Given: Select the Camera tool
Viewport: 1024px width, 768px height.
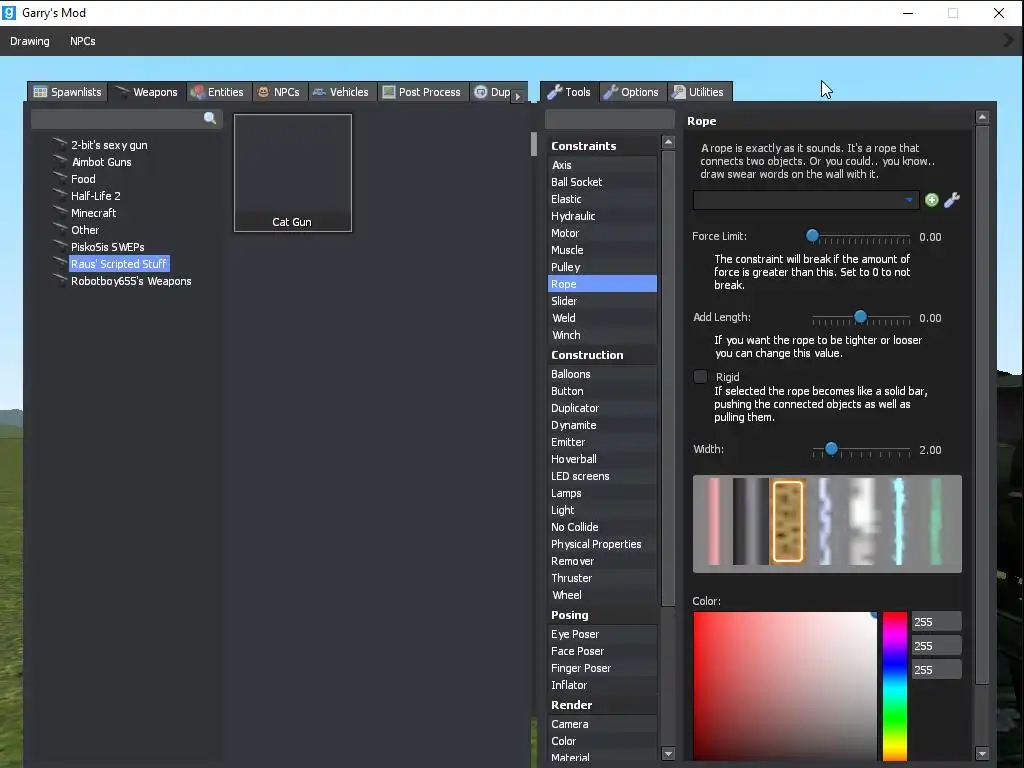Looking at the screenshot, I should (x=602, y=724).
